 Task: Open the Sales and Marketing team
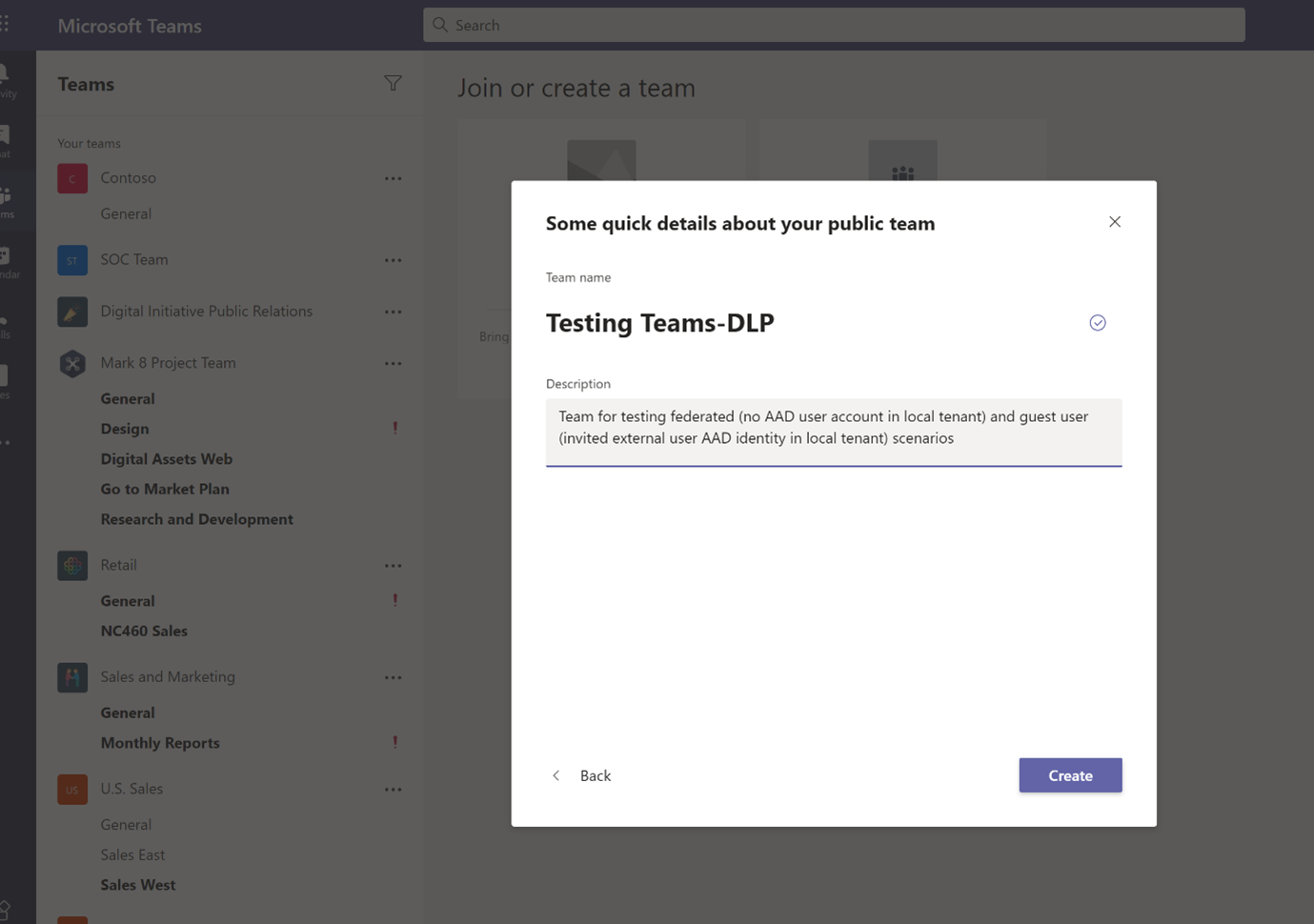tap(168, 677)
